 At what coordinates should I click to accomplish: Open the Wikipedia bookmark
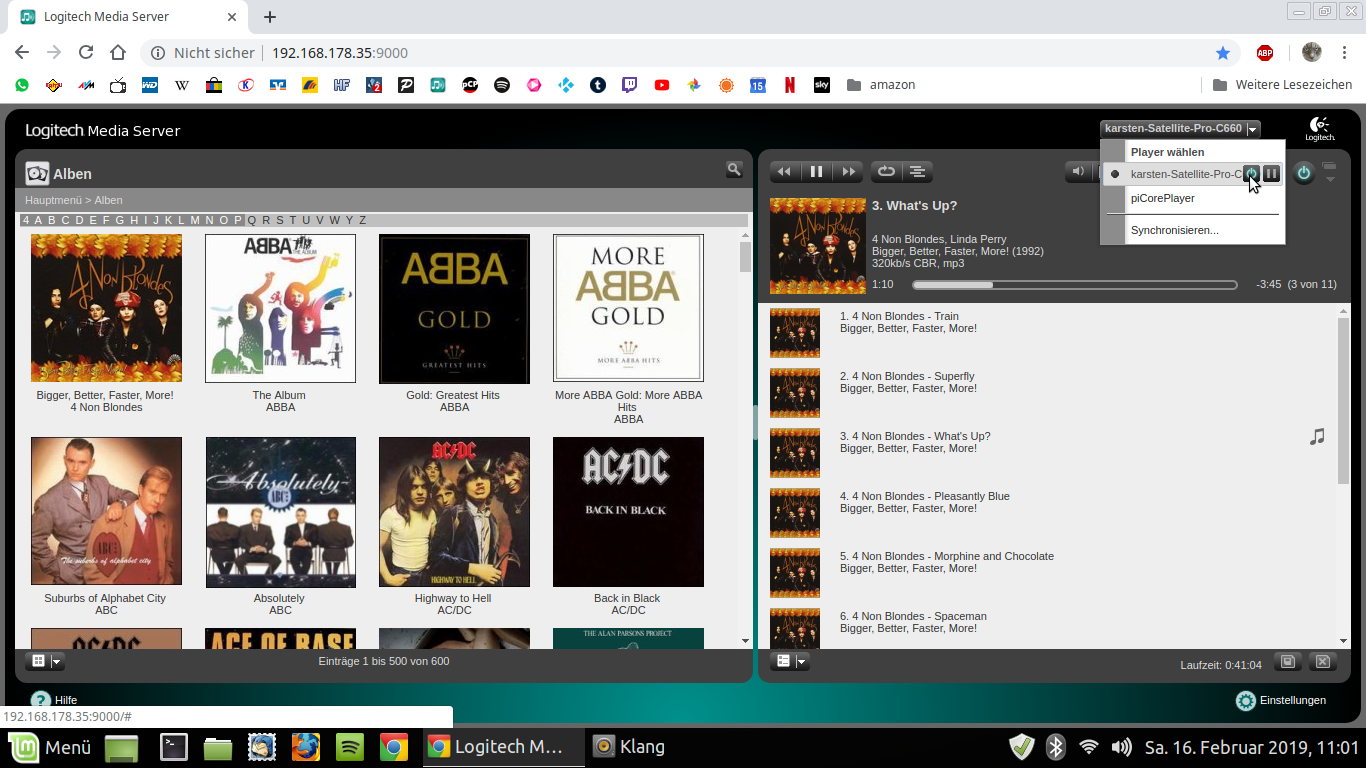click(x=182, y=85)
